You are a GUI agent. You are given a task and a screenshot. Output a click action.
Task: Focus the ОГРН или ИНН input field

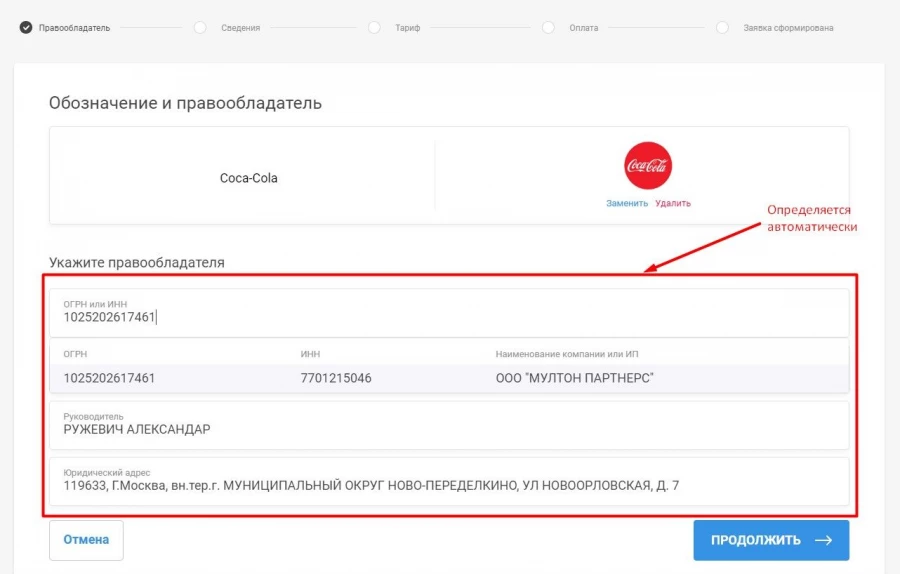pos(449,313)
